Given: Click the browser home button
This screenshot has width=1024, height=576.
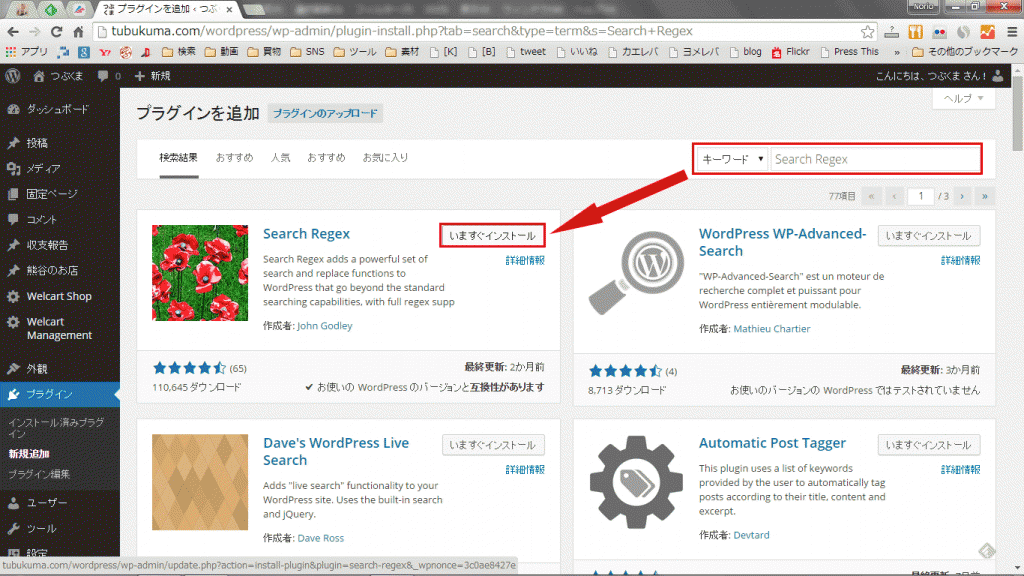Looking at the screenshot, I should pyautogui.click(x=79, y=31).
